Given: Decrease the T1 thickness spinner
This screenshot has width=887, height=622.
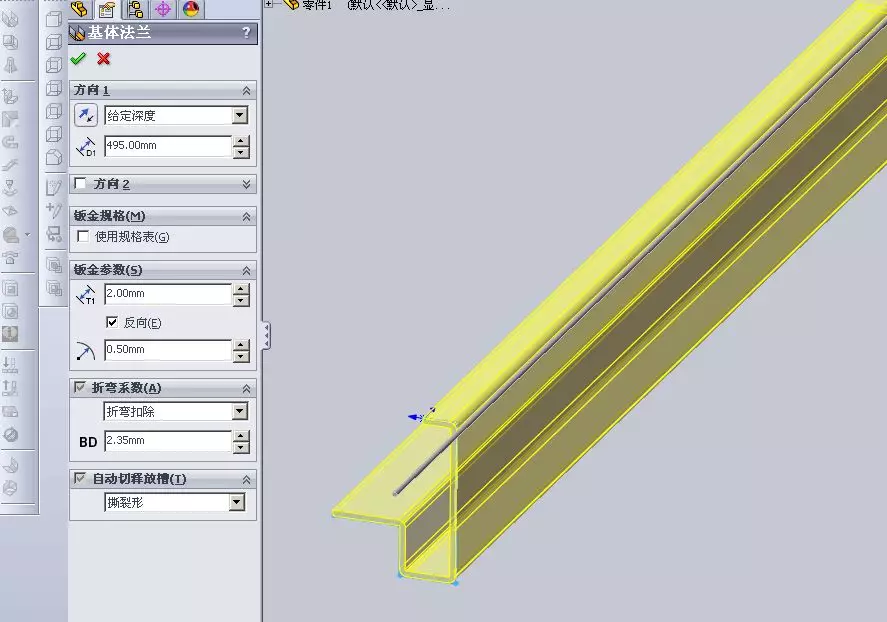Looking at the screenshot, I should 242,300.
